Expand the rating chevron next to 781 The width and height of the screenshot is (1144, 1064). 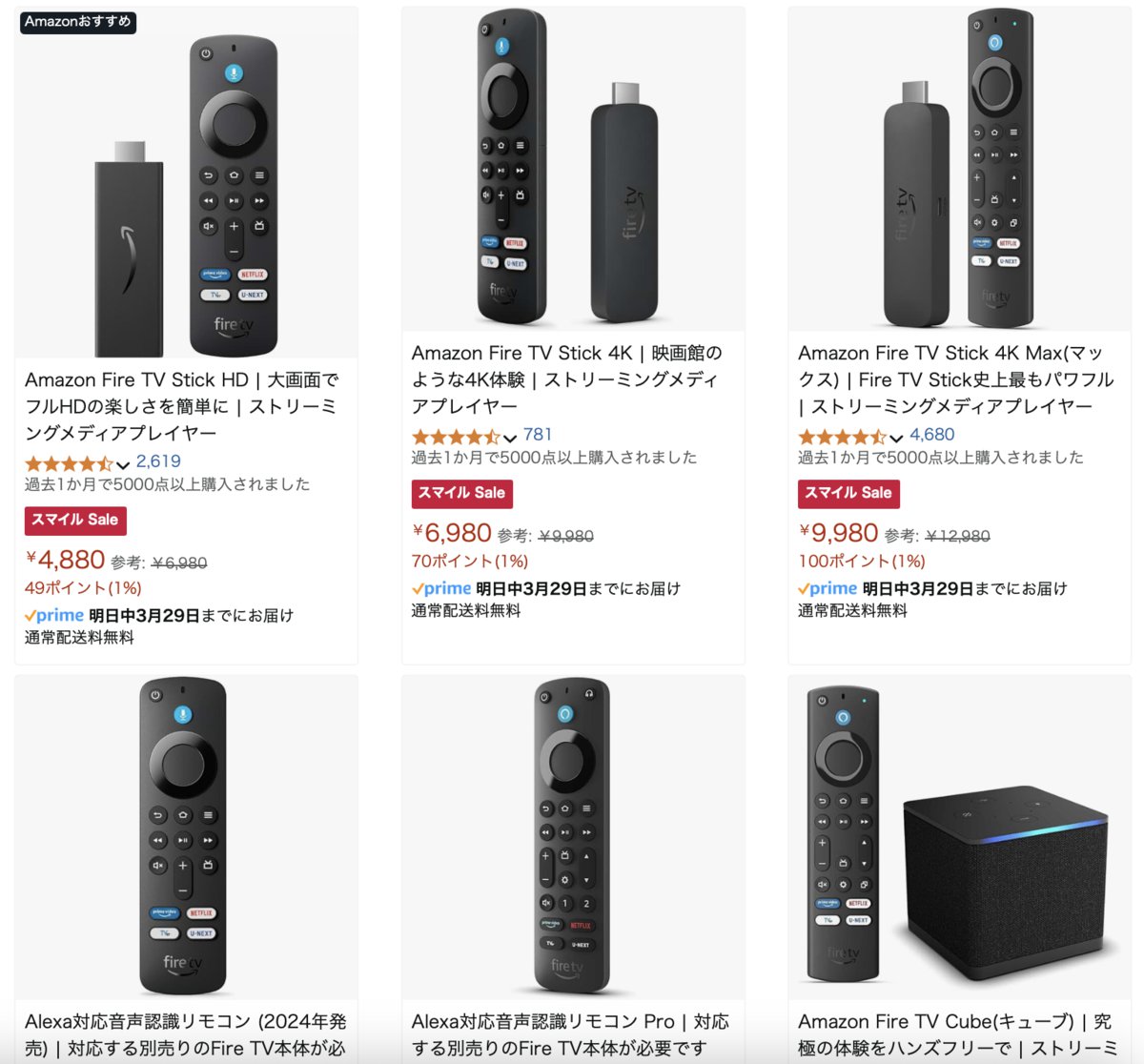tap(510, 438)
